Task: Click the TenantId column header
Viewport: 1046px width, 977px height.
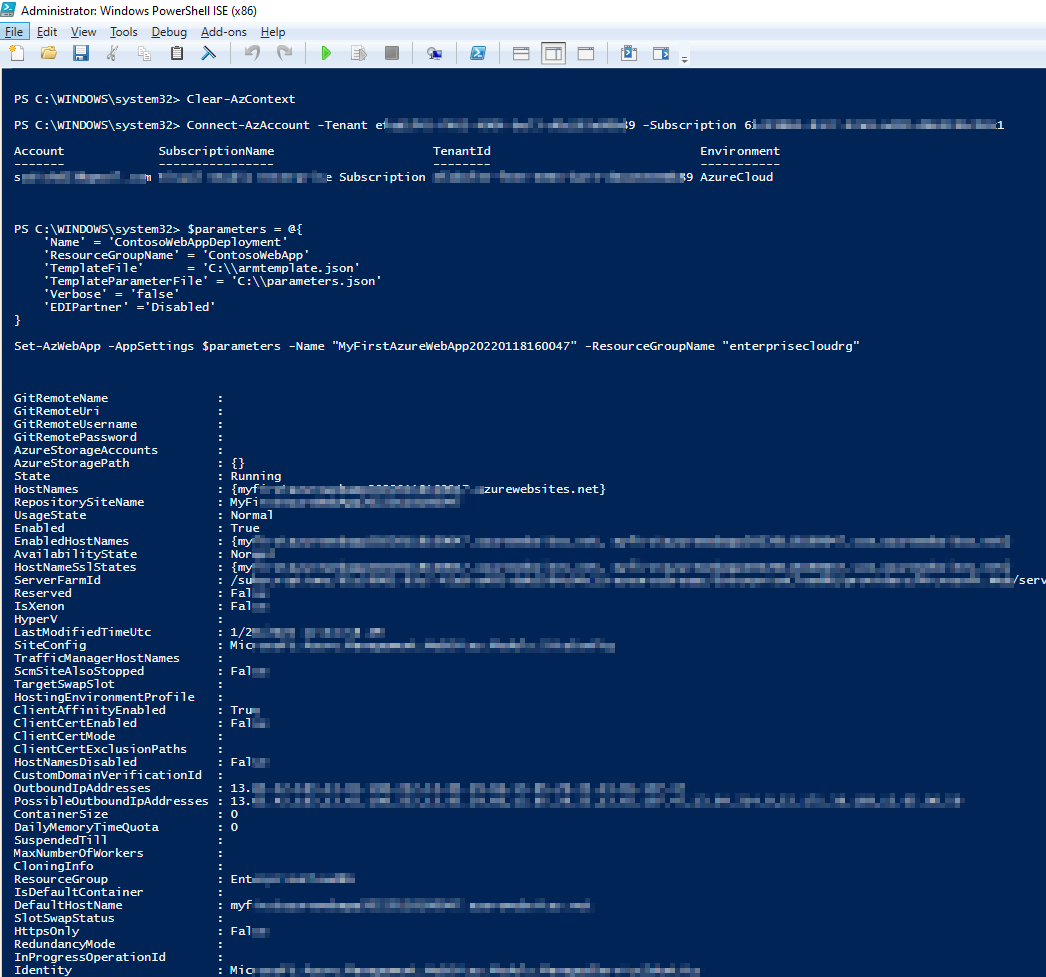Action: [x=462, y=151]
